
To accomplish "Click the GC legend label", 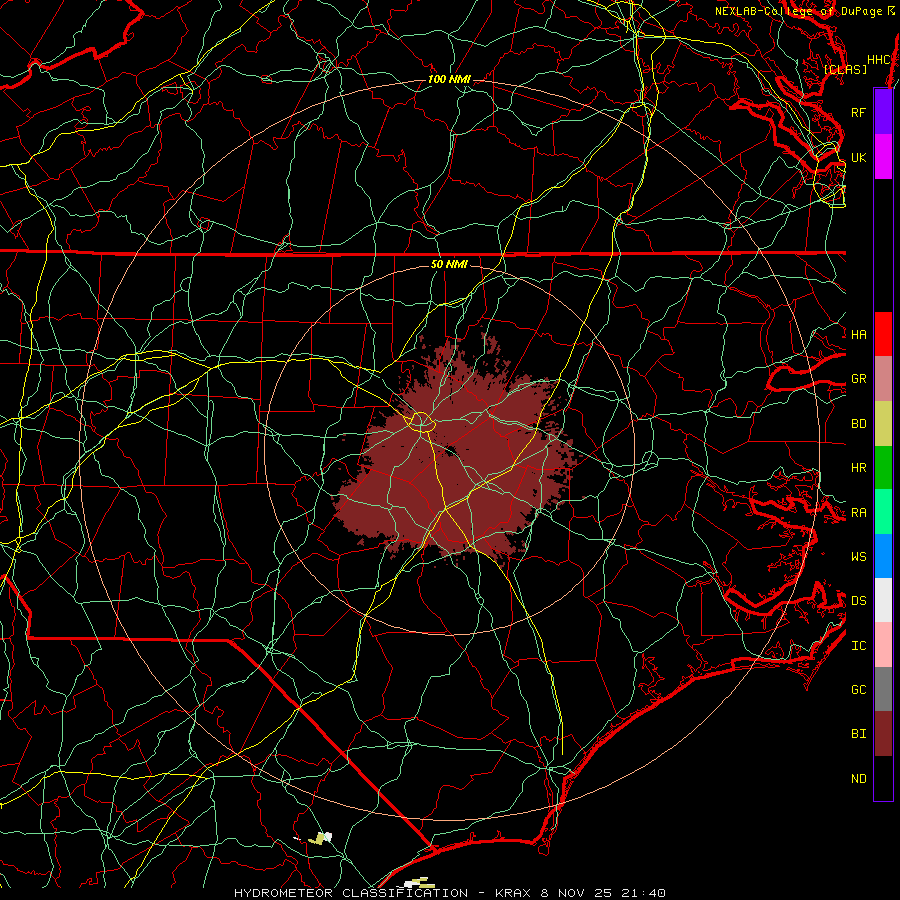I will (x=859, y=690).
